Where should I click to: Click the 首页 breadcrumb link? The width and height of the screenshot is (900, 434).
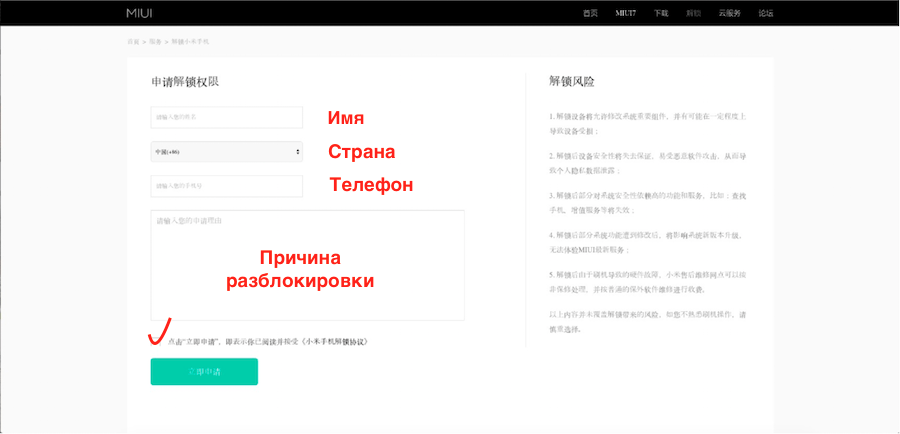pyautogui.click(x=133, y=42)
